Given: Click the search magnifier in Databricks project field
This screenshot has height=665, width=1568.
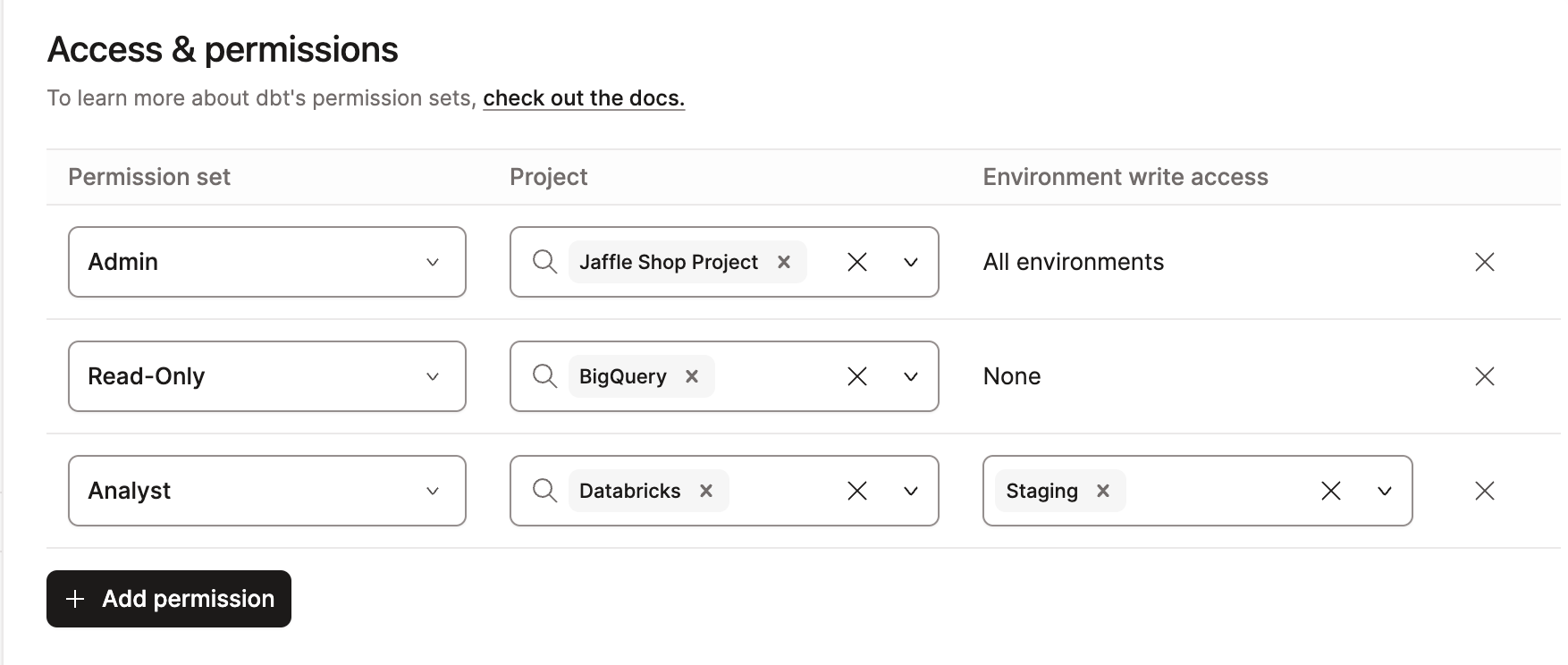Looking at the screenshot, I should pyautogui.click(x=544, y=491).
